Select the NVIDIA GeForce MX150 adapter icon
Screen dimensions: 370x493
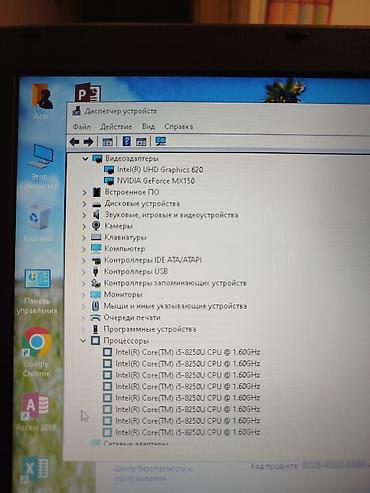[109, 181]
